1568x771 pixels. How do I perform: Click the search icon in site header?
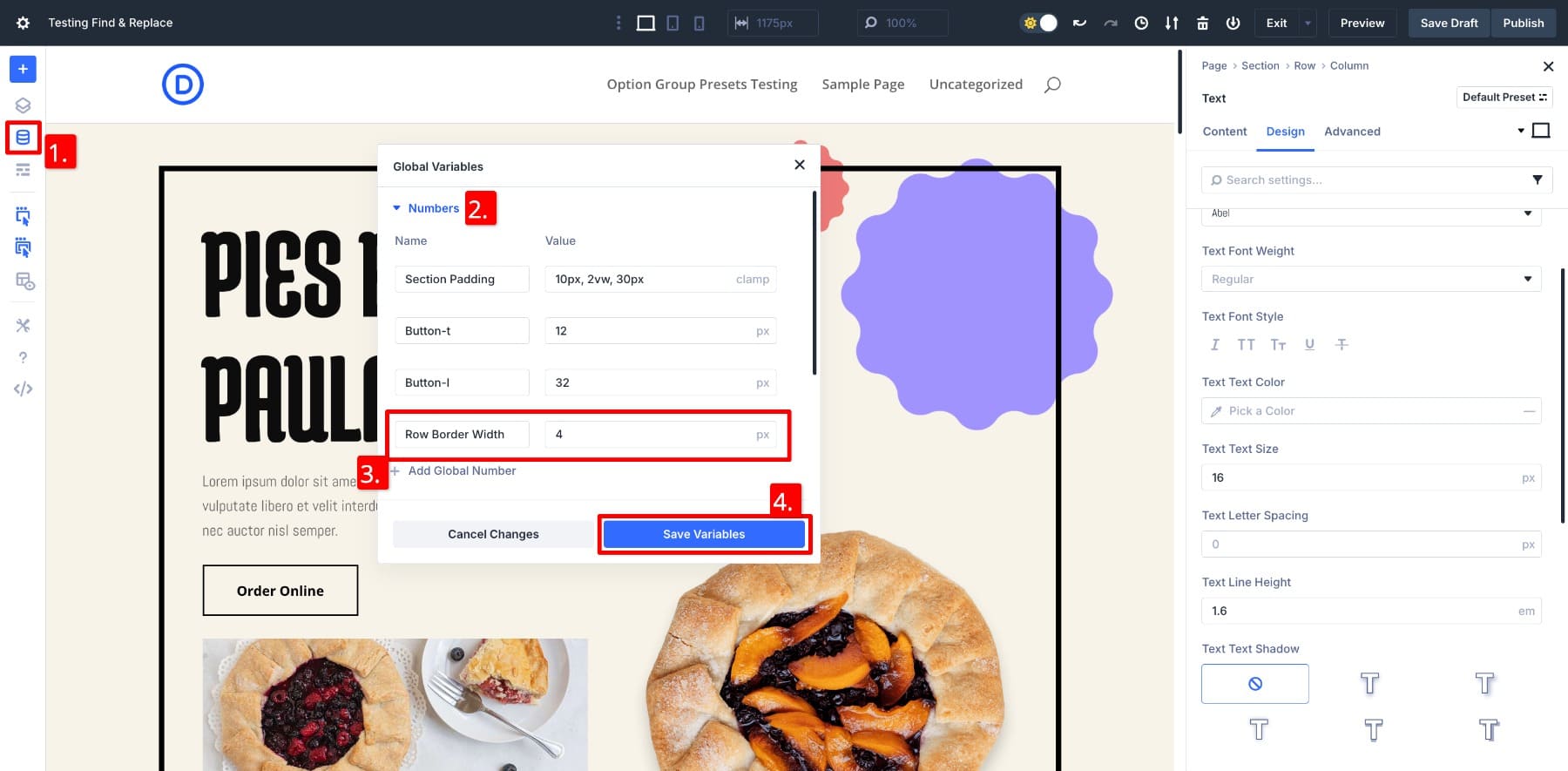[x=1052, y=85]
